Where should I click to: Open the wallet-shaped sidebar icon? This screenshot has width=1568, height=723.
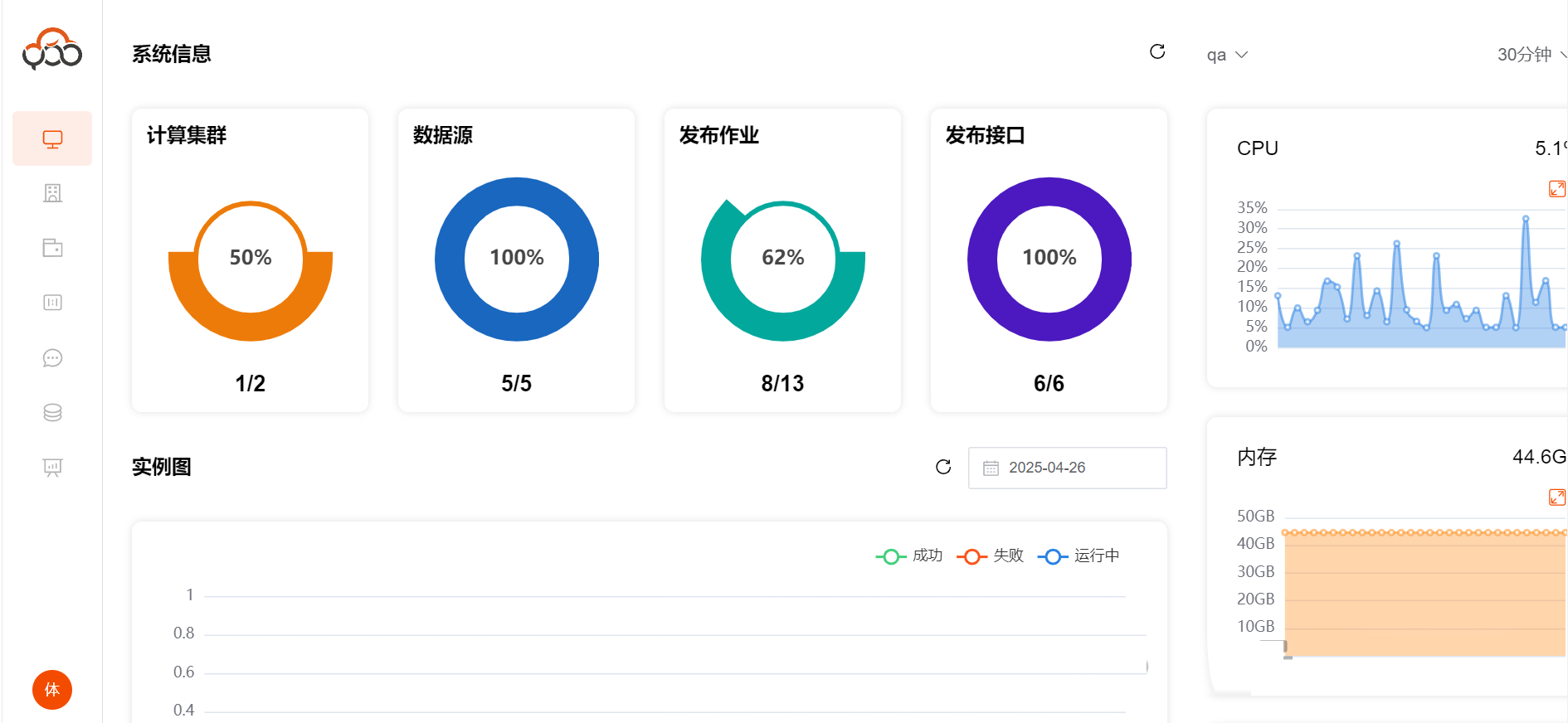pyautogui.click(x=52, y=248)
